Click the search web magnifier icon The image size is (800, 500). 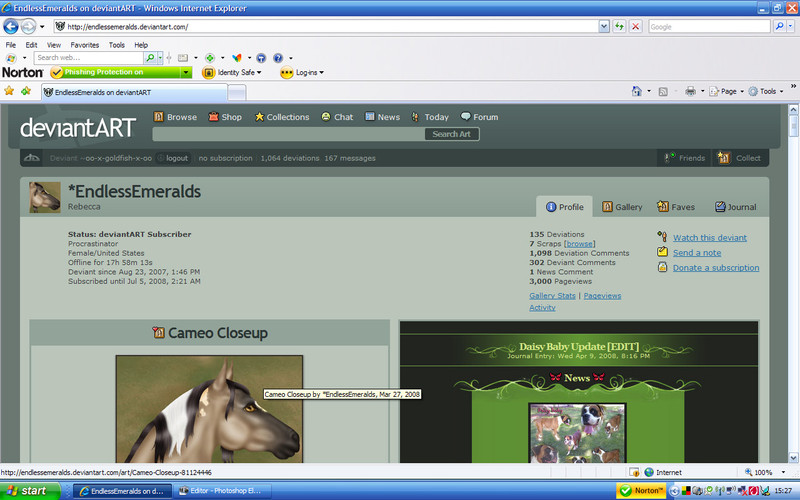pos(150,58)
